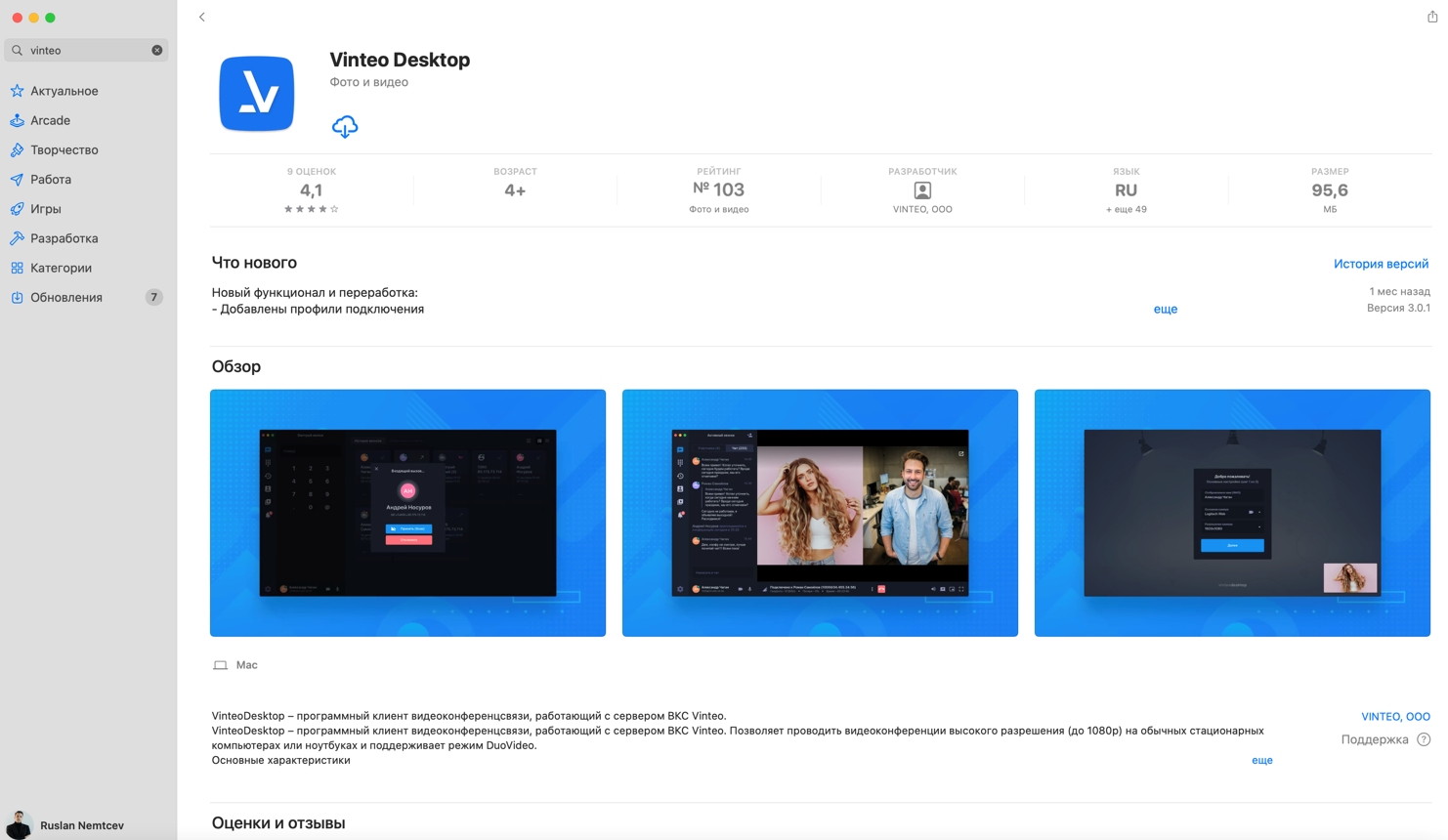
Task: Click the Добавлены профили подключения line
Action: (x=318, y=309)
